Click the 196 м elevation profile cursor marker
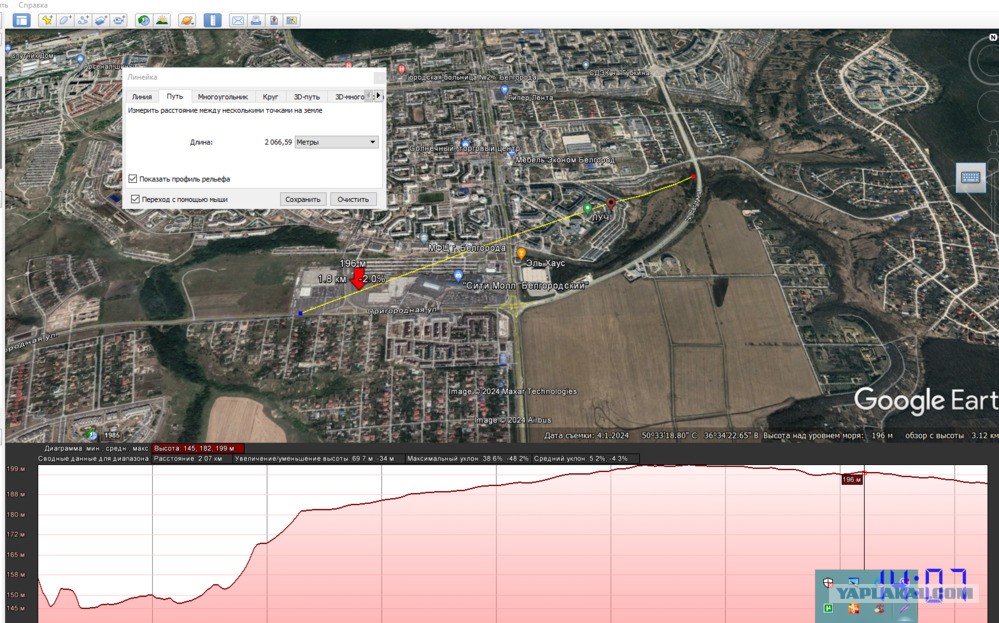 (x=852, y=480)
